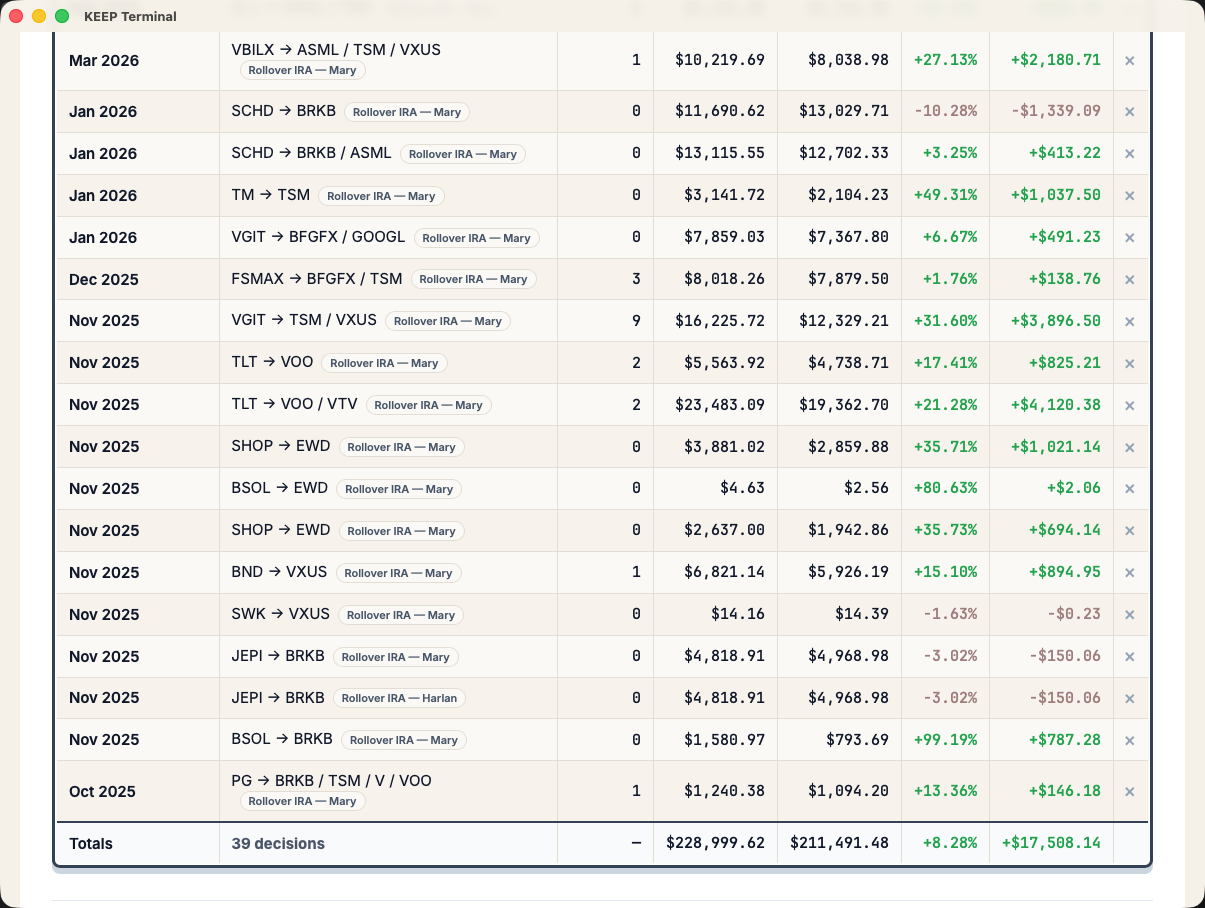Click the total gain +$17,508.14
This screenshot has width=1205, height=908.
click(1051, 843)
